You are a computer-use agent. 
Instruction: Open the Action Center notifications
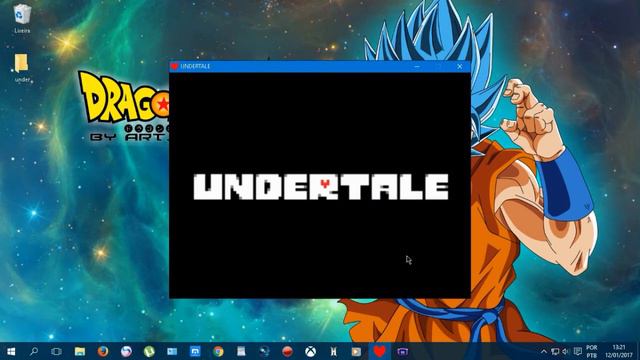point(577,351)
